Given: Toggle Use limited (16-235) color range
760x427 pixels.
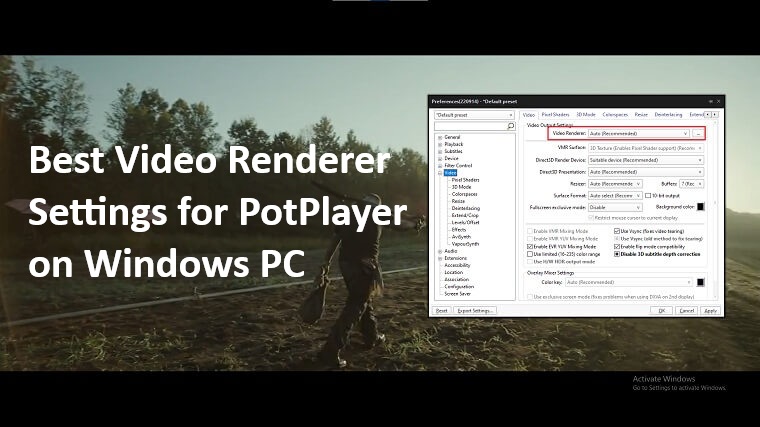Looking at the screenshot, I should pos(530,254).
